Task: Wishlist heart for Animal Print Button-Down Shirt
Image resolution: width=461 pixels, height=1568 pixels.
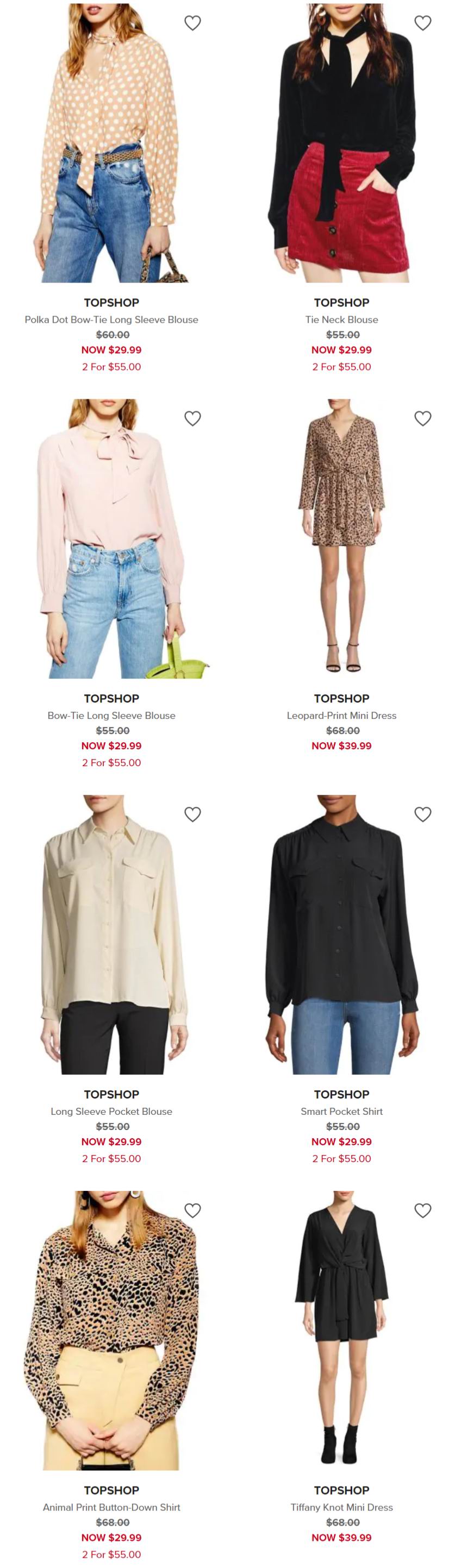Action: coord(192,1210)
